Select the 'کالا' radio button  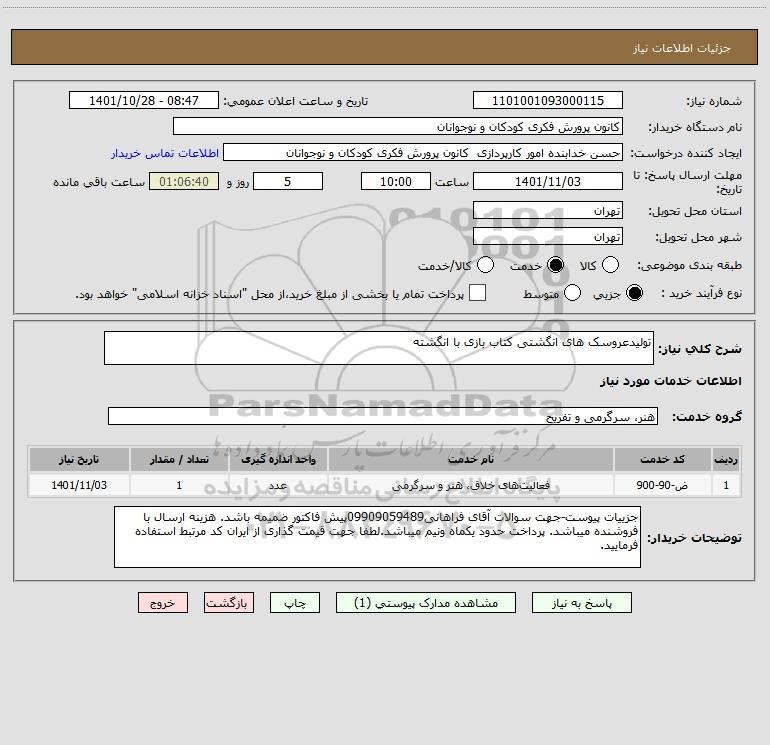coord(610,265)
